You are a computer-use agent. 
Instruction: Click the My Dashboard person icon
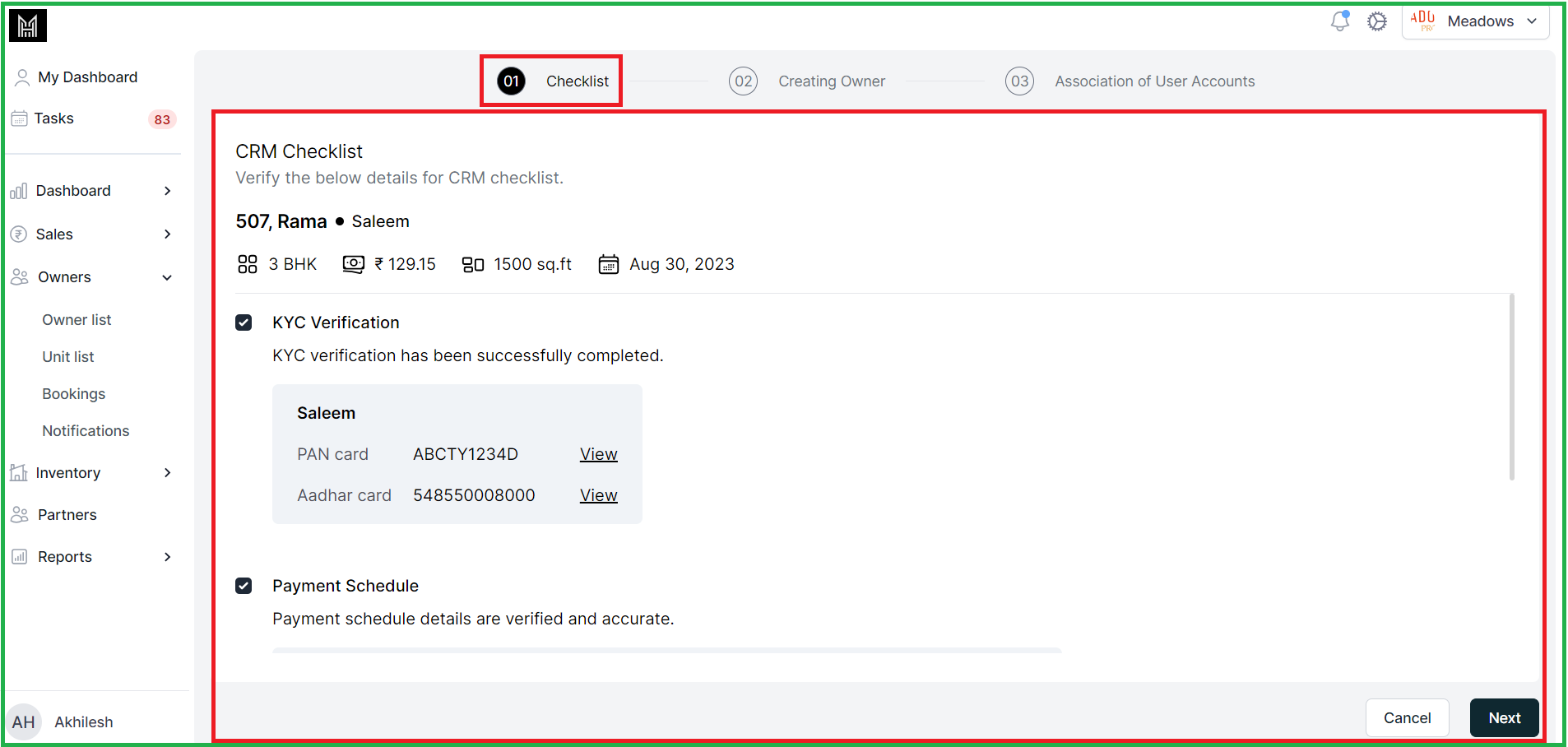pyautogui.click(x=22, y=77)
